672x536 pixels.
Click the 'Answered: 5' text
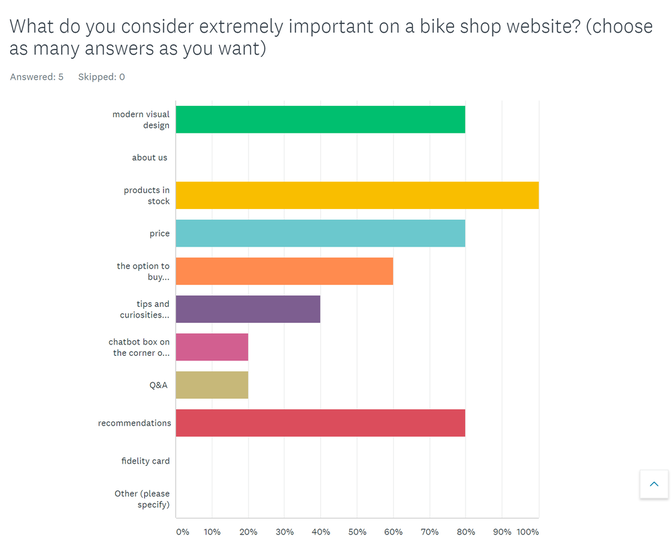click(x=36, y=77)
